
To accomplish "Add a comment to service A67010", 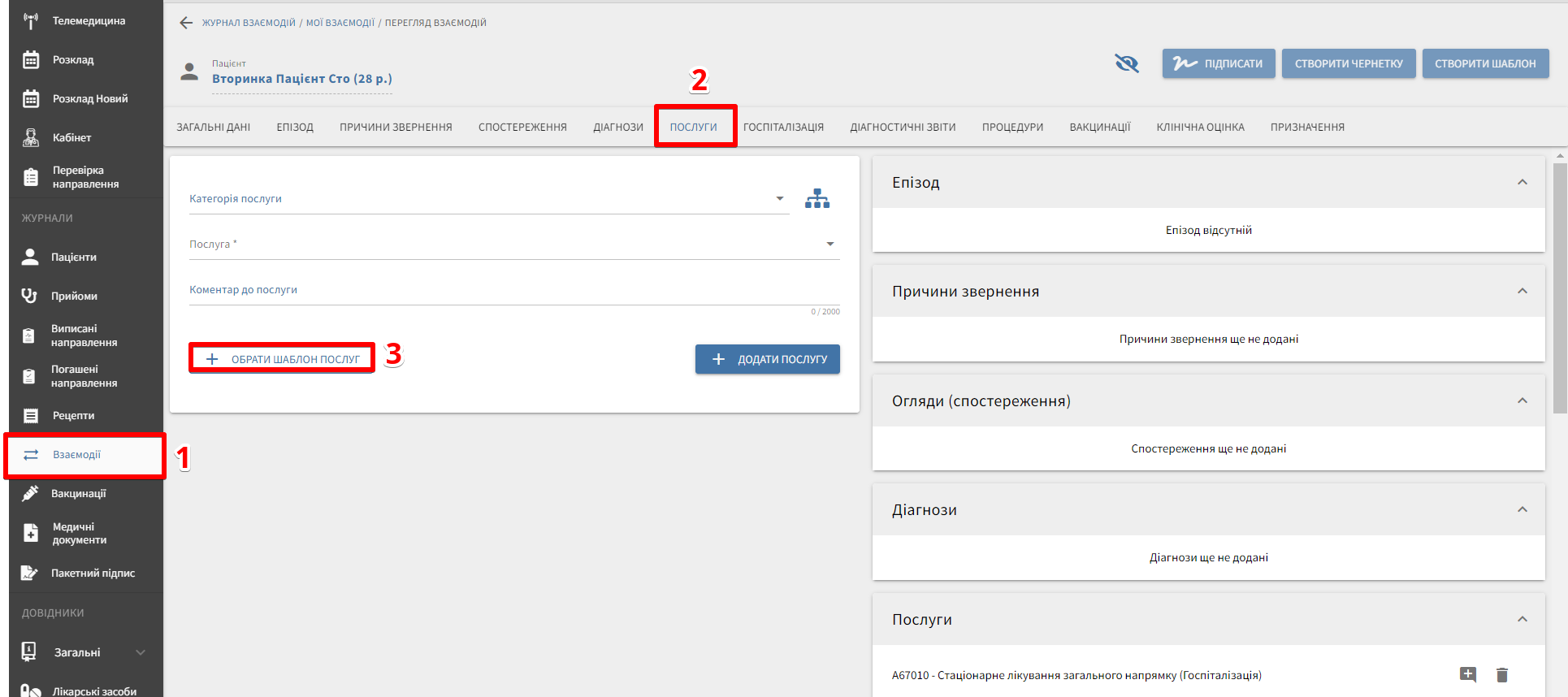I will 1467,675.
